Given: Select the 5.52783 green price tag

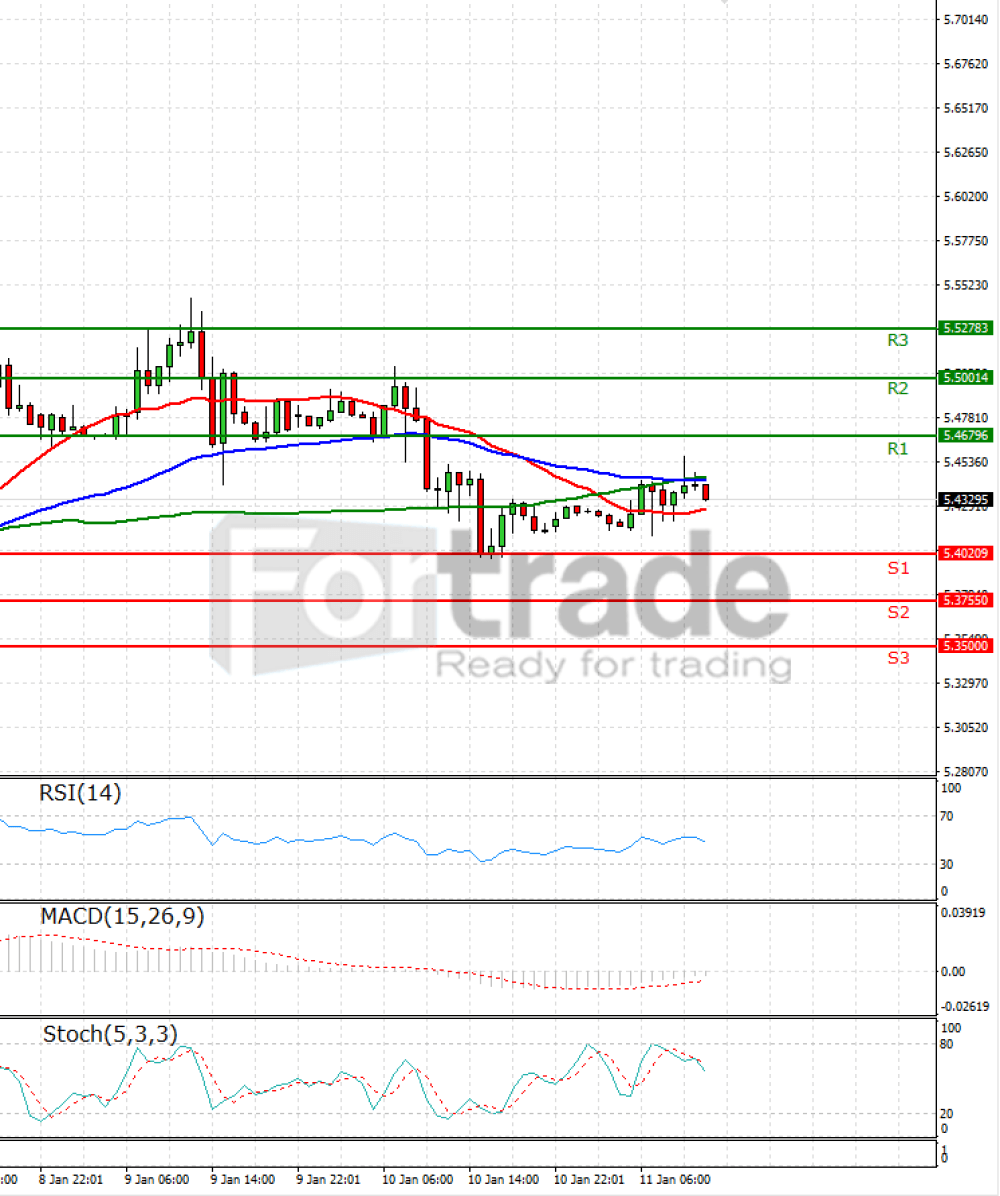Looking at the screenshot, I should (x=965, y=328).
